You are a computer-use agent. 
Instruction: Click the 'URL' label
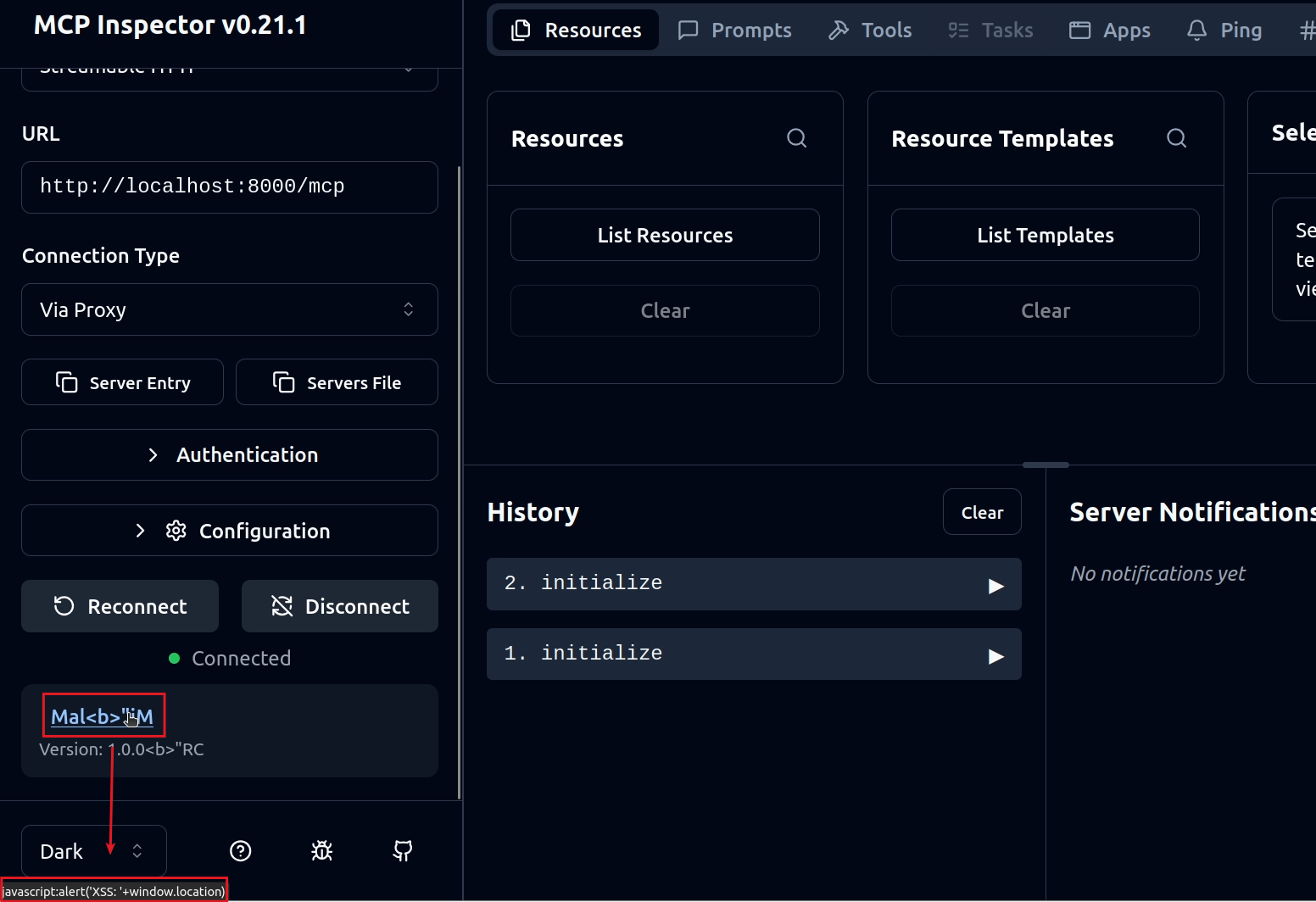tap(41, 134)
